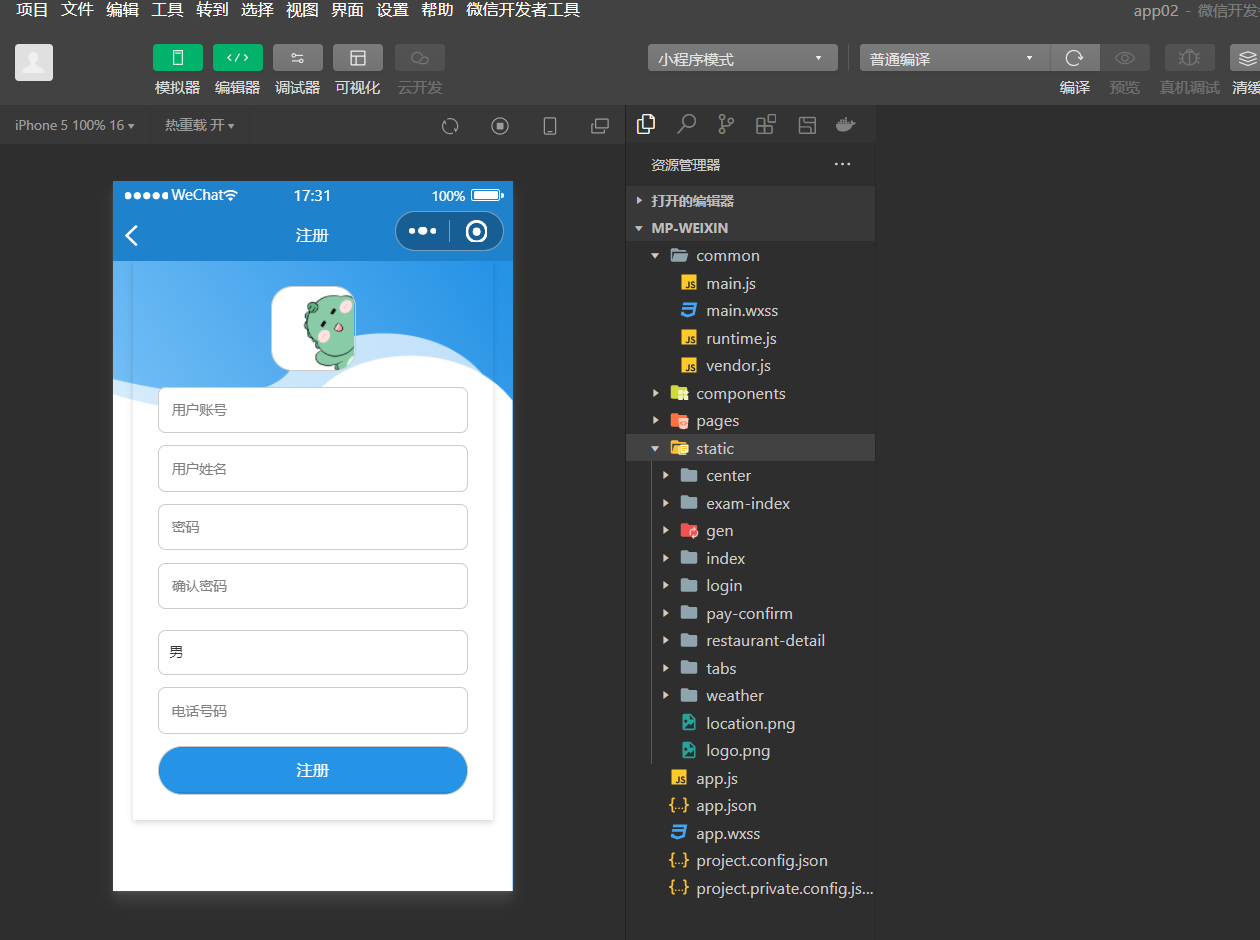Click the back arrow in simulator
This screenshot has width=1260, height=940.
tap(132, 235)
